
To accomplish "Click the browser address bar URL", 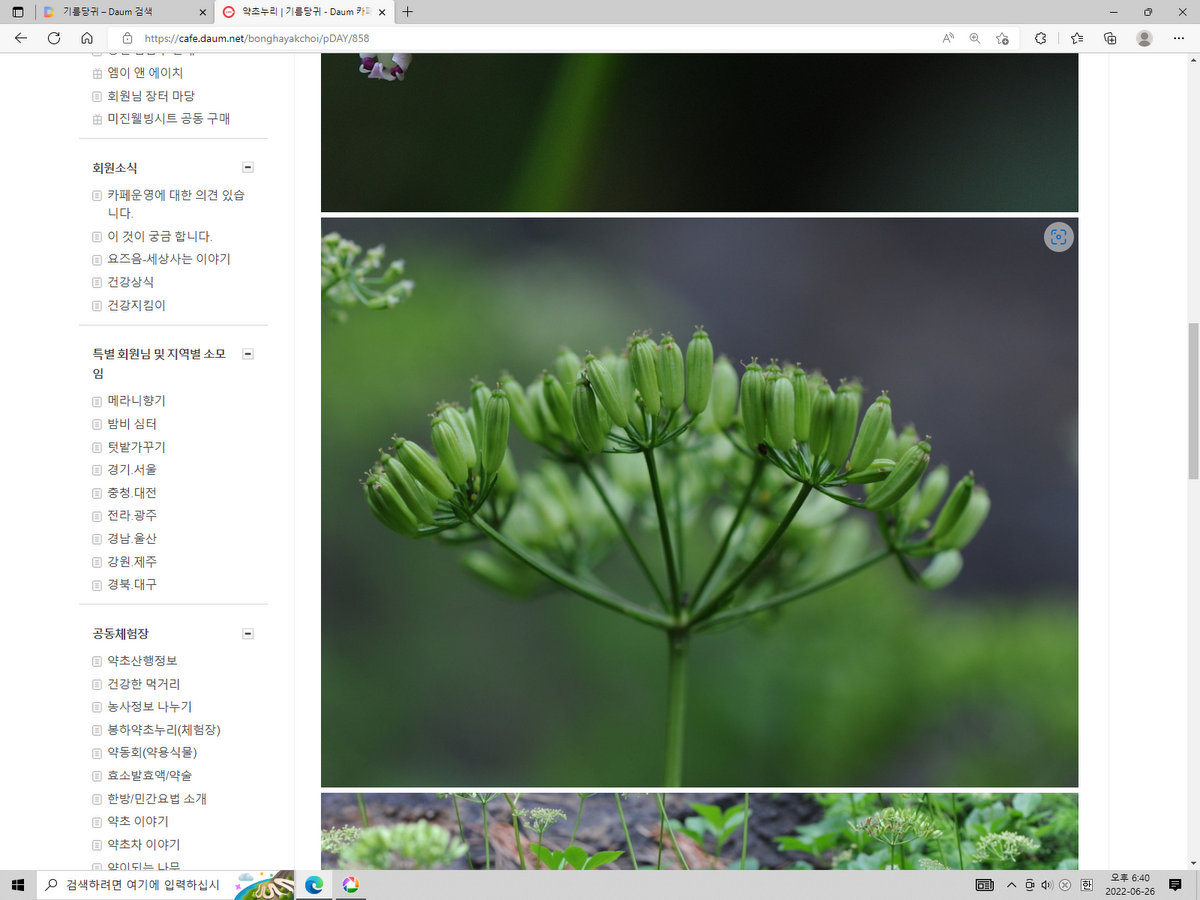I will point(257,38).
